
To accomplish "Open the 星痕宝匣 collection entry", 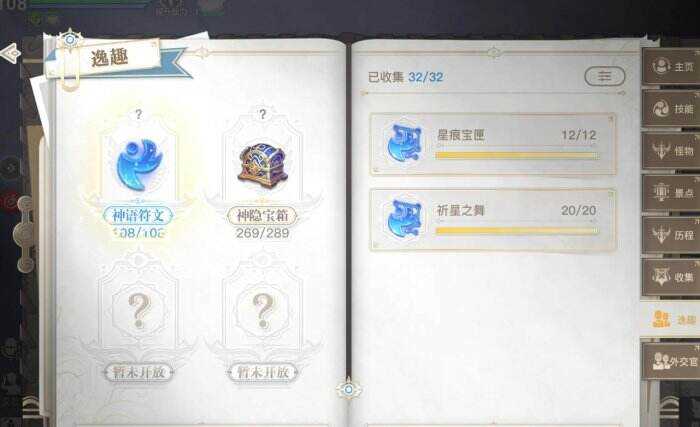I will [493, 144].
